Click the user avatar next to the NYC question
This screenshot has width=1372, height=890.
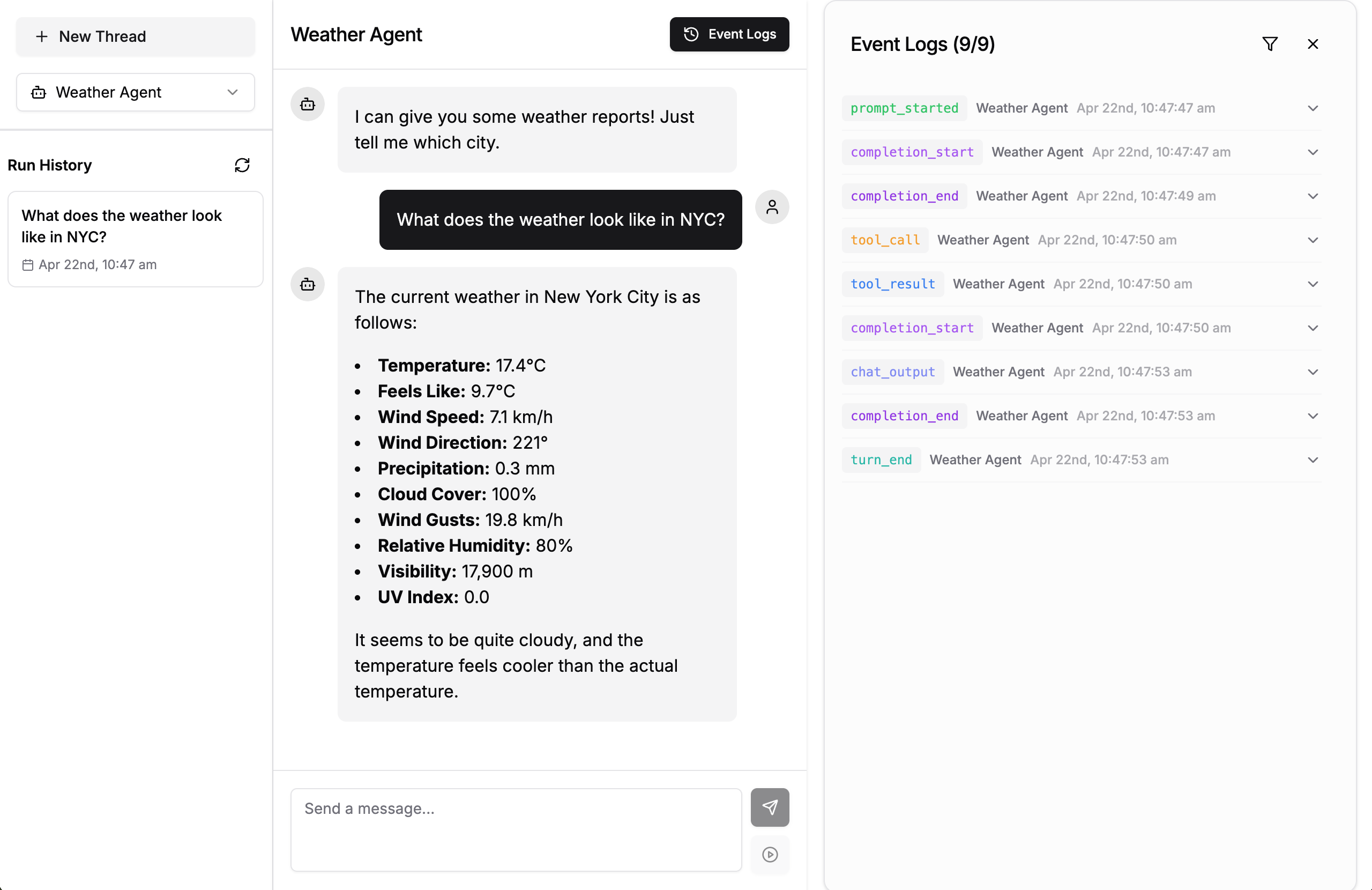tap(772, 206)
